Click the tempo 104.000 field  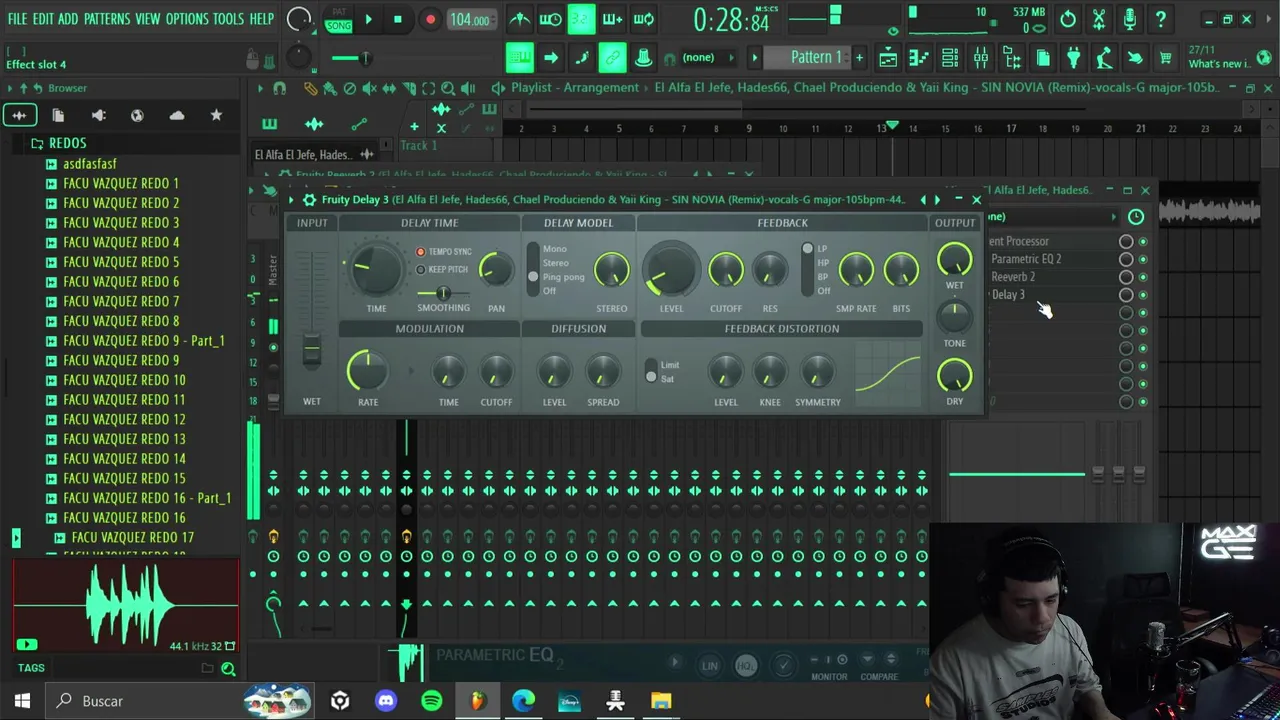(x=470, y=20)
